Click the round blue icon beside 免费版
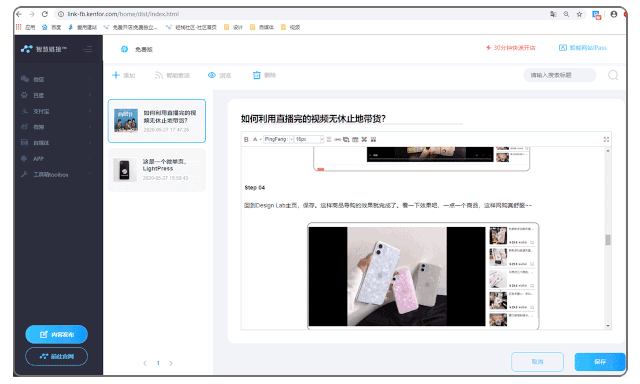The image size is (640, 384). coord(124,49)
